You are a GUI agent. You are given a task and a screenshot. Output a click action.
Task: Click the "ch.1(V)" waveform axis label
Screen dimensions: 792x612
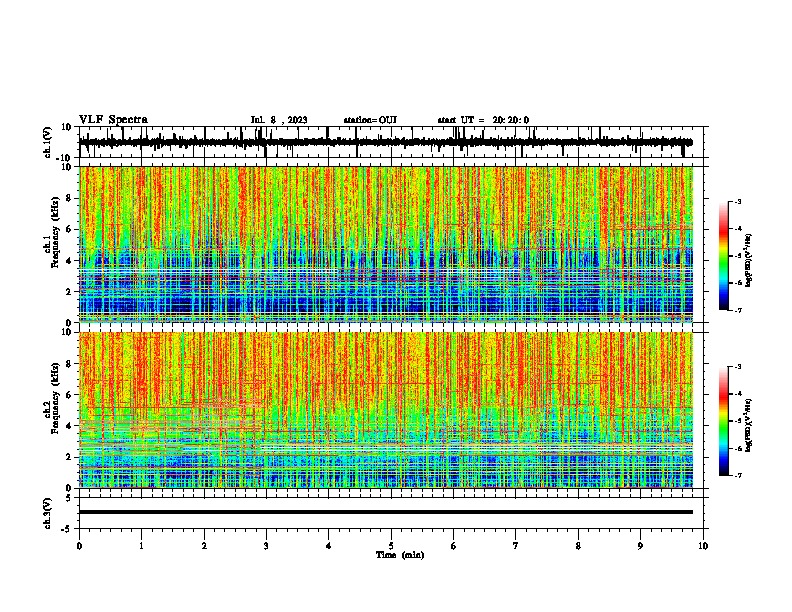coord(47,142)
